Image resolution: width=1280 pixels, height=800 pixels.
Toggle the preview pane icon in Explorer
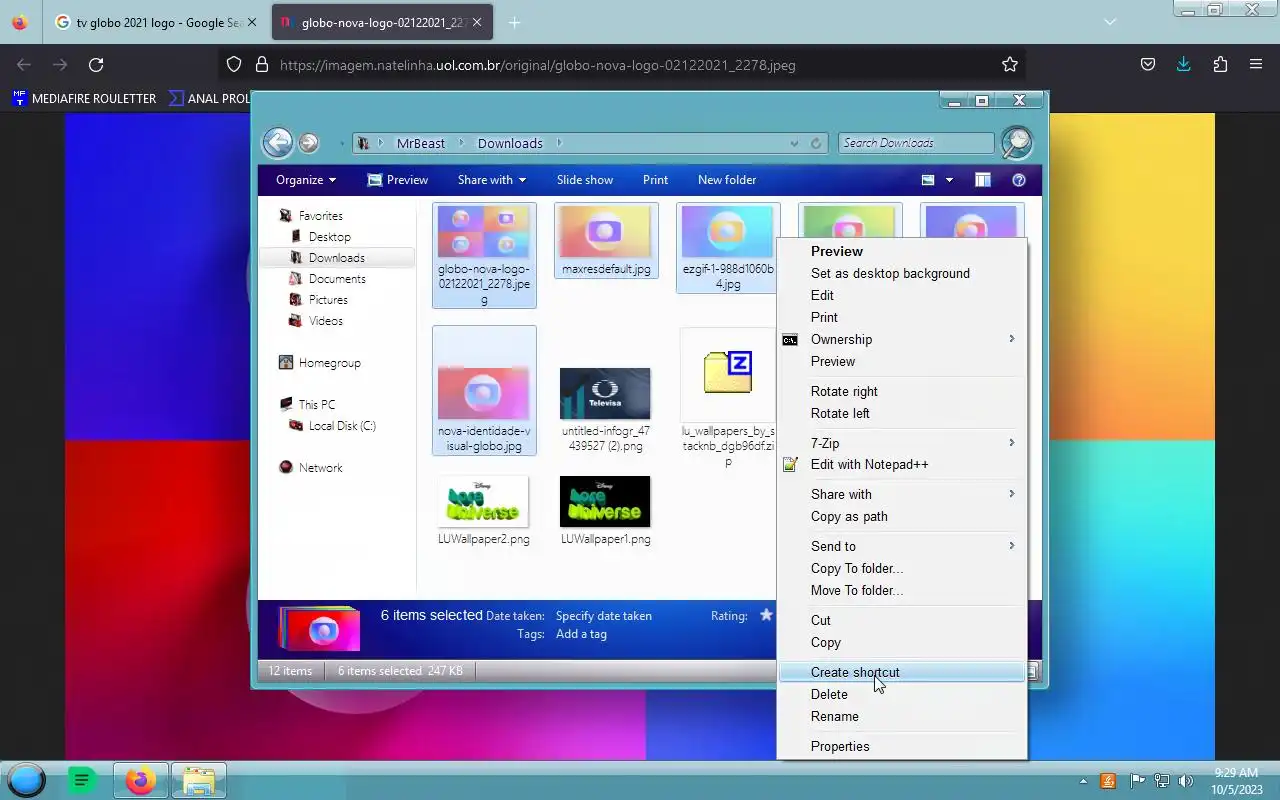click(x=983, y=180)
